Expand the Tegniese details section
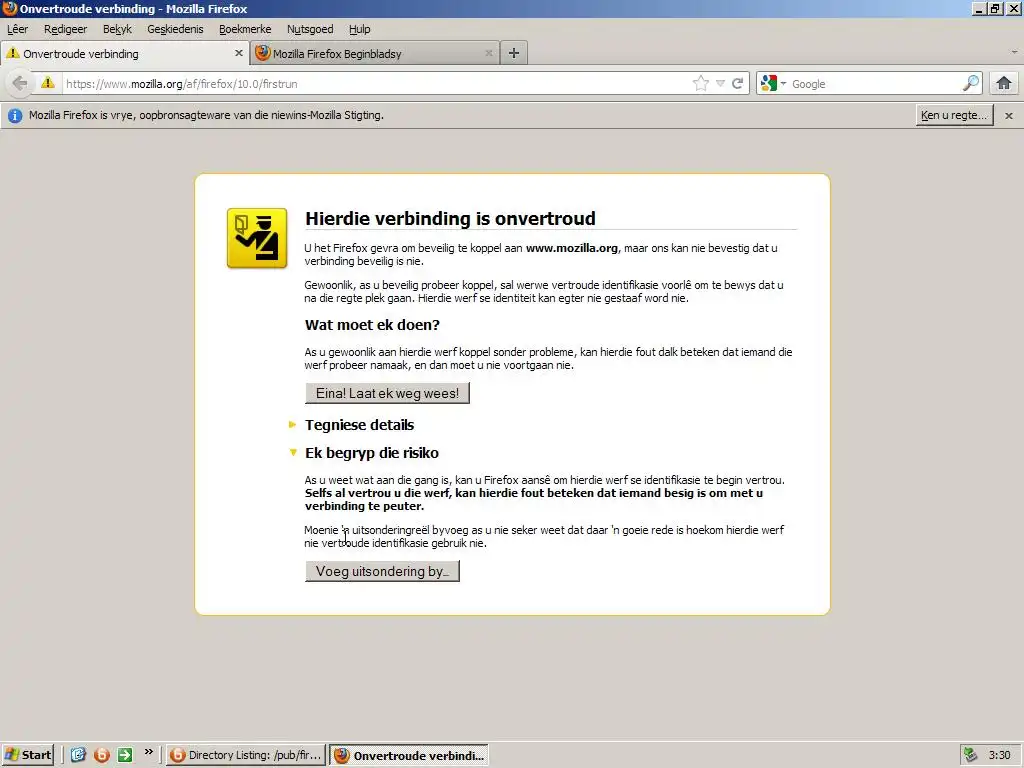 tap(359, 424)
